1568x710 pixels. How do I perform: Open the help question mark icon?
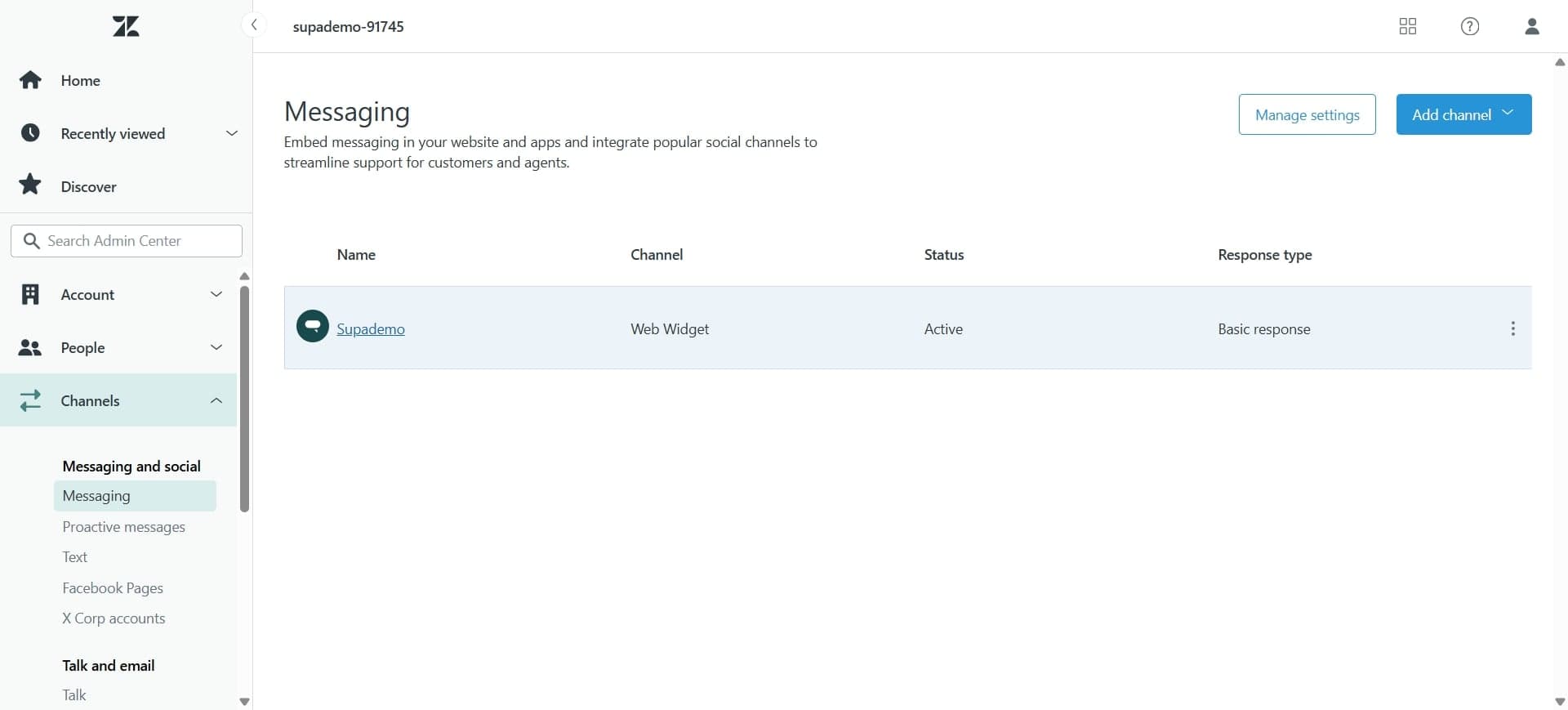[1469, 26]
